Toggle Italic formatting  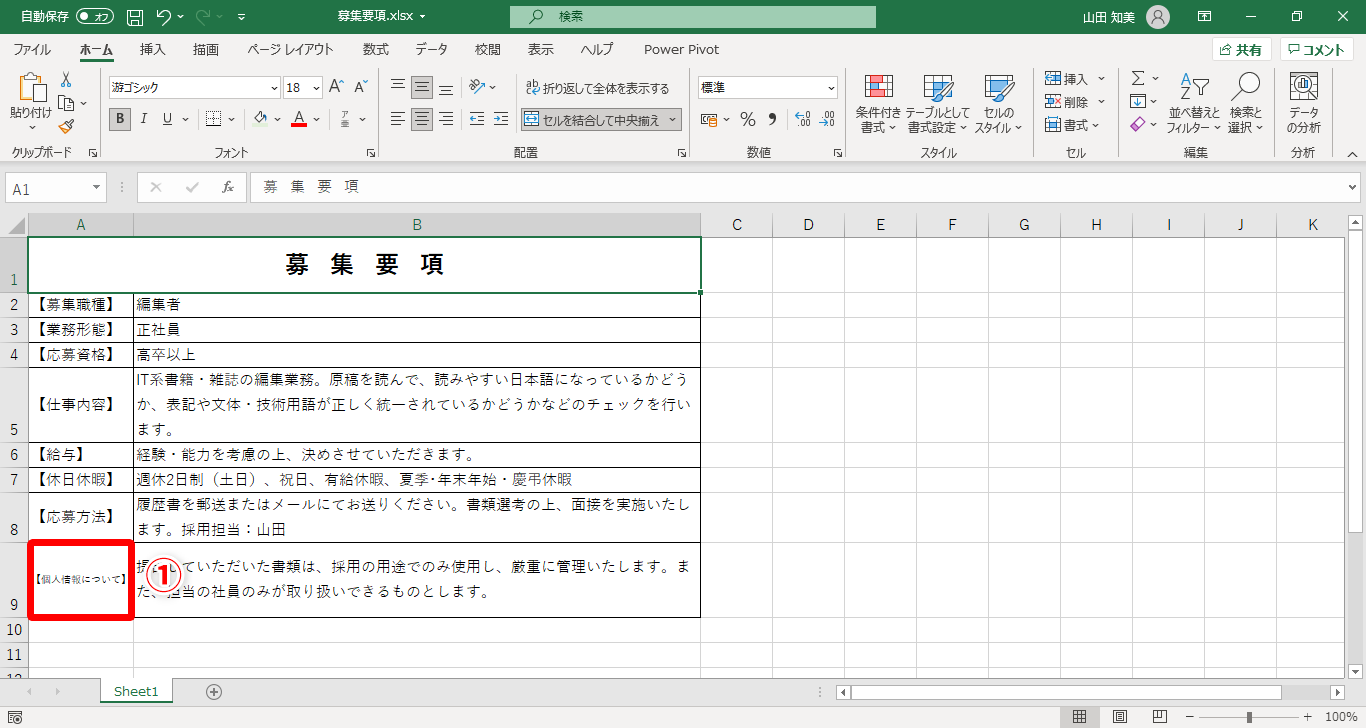[x=144, y=119]
